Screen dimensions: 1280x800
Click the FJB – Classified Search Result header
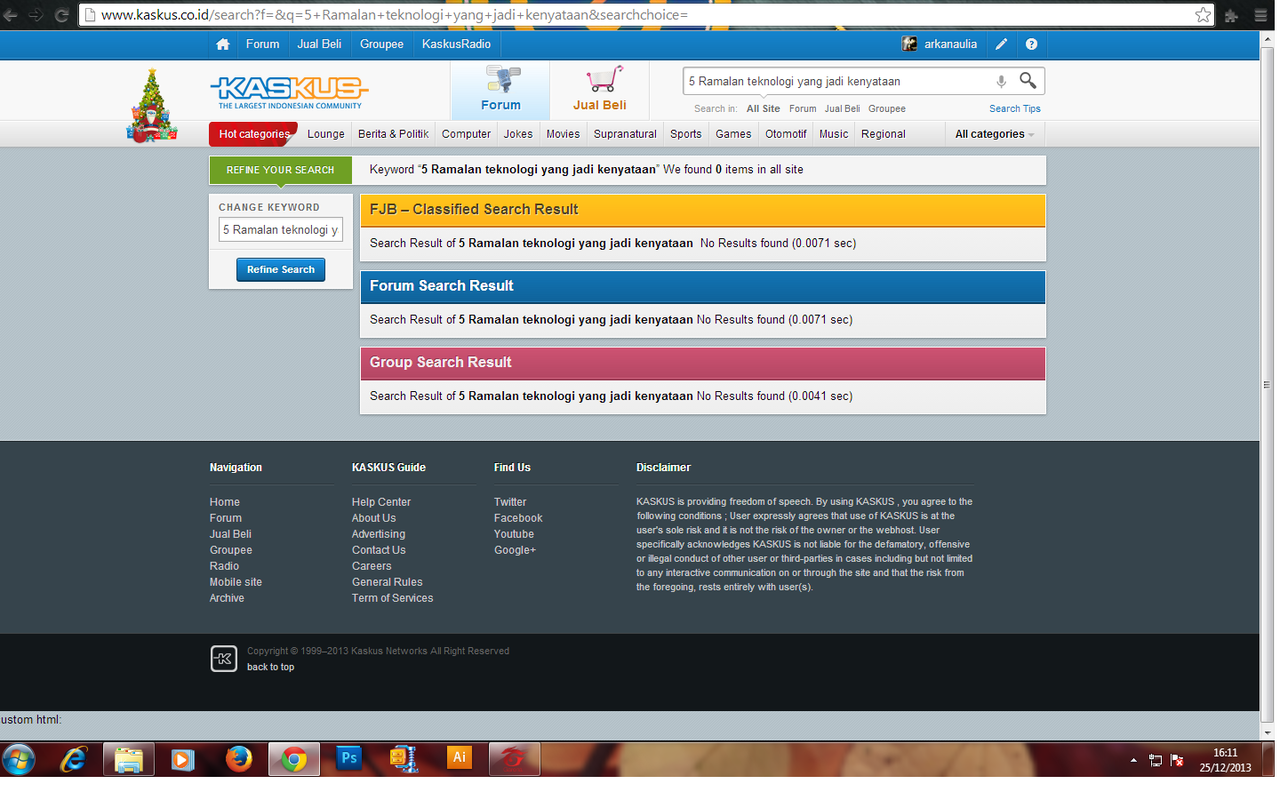(703, 210)
